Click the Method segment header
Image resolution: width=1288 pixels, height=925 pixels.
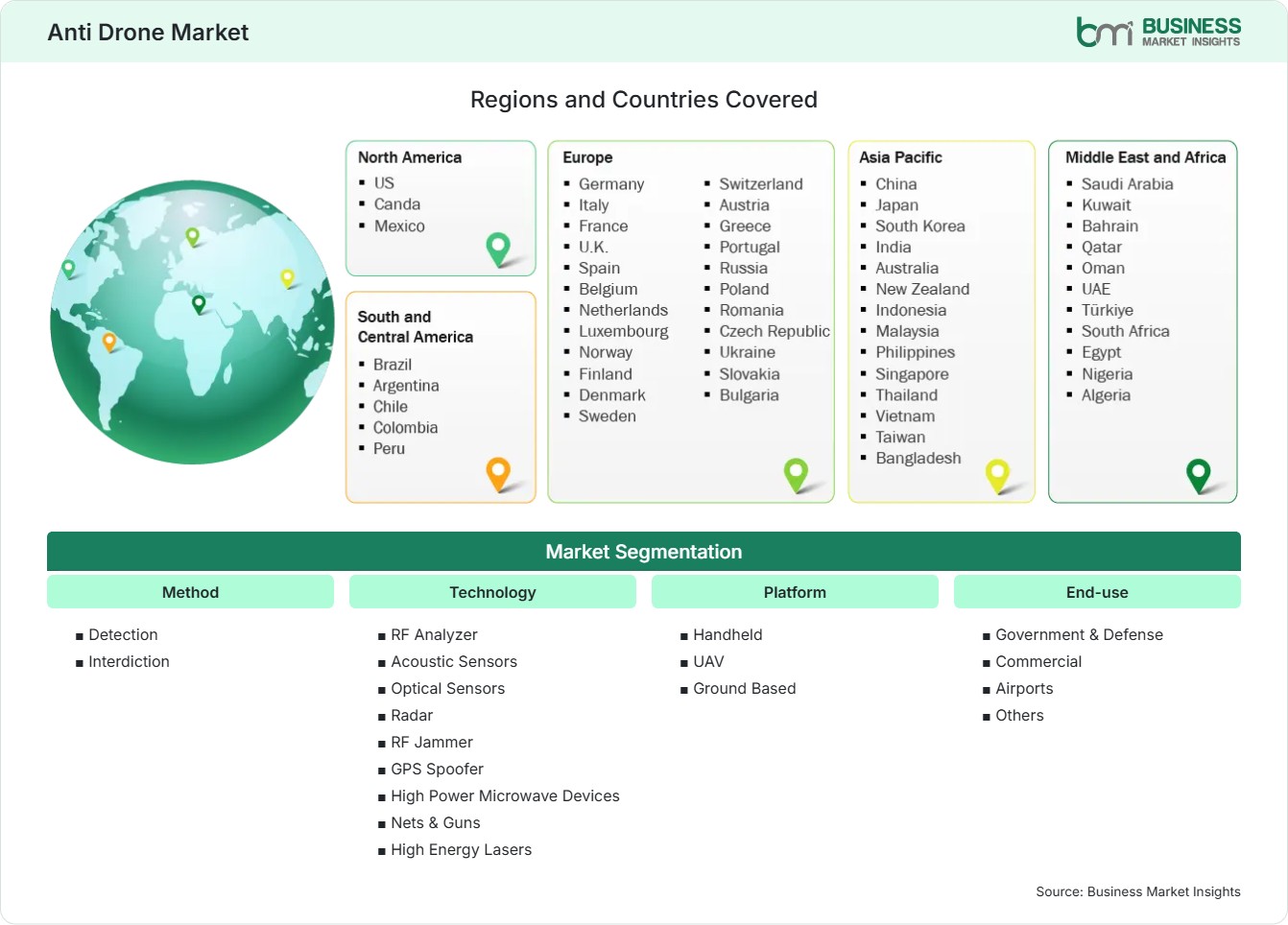coord(190,592)
